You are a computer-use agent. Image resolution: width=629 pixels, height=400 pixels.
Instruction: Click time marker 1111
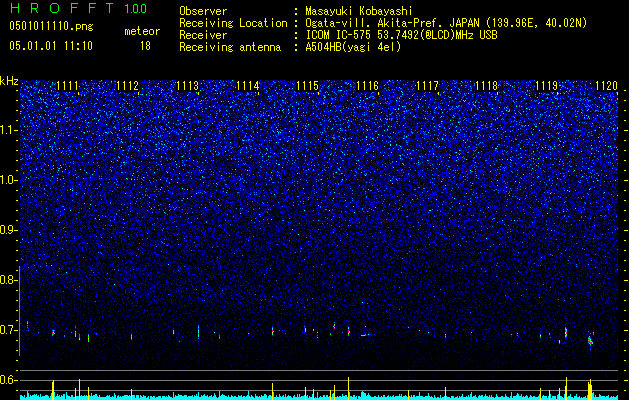67,86
